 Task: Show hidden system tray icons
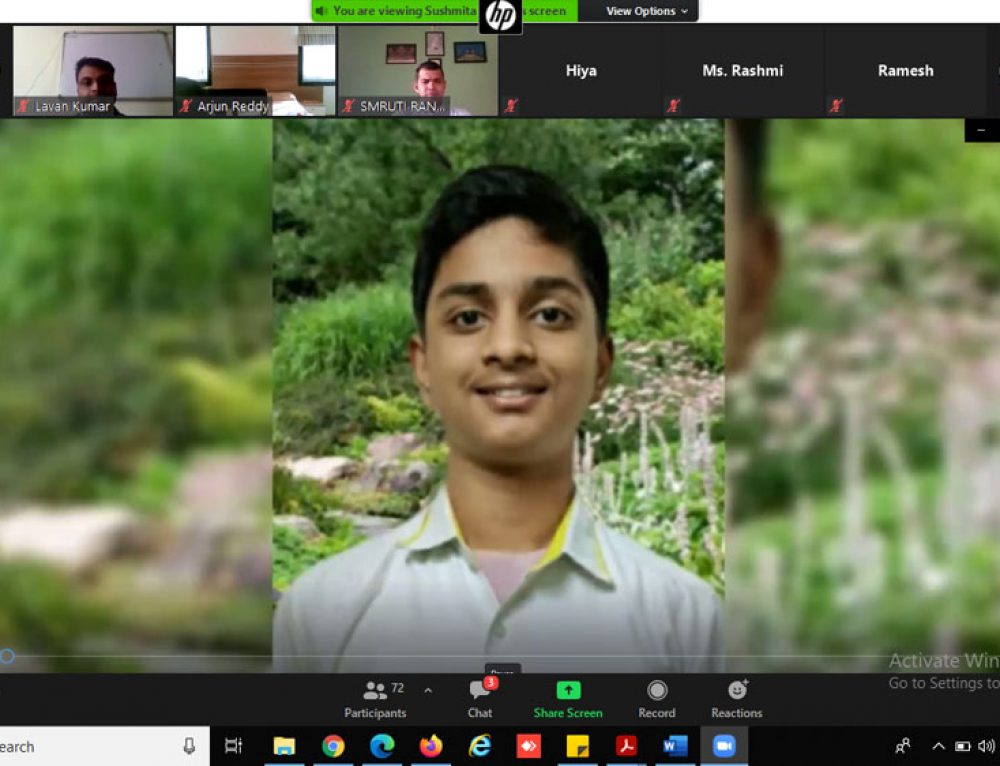[938, 746]
